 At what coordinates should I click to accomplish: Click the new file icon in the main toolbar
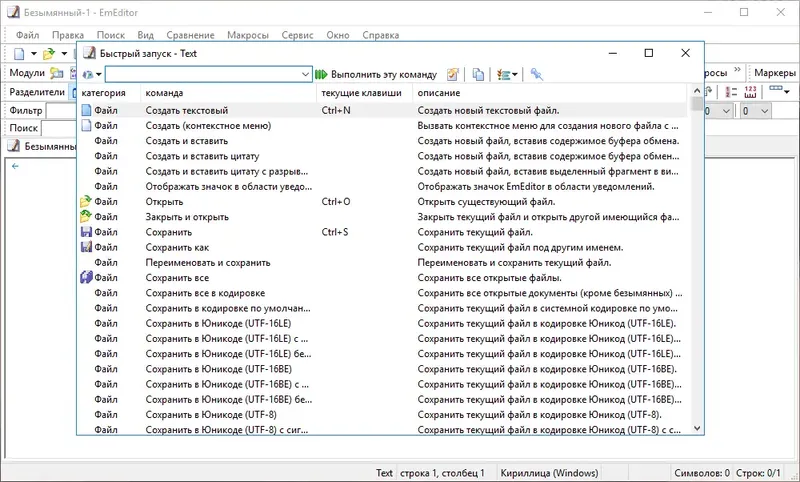point(19,54)
